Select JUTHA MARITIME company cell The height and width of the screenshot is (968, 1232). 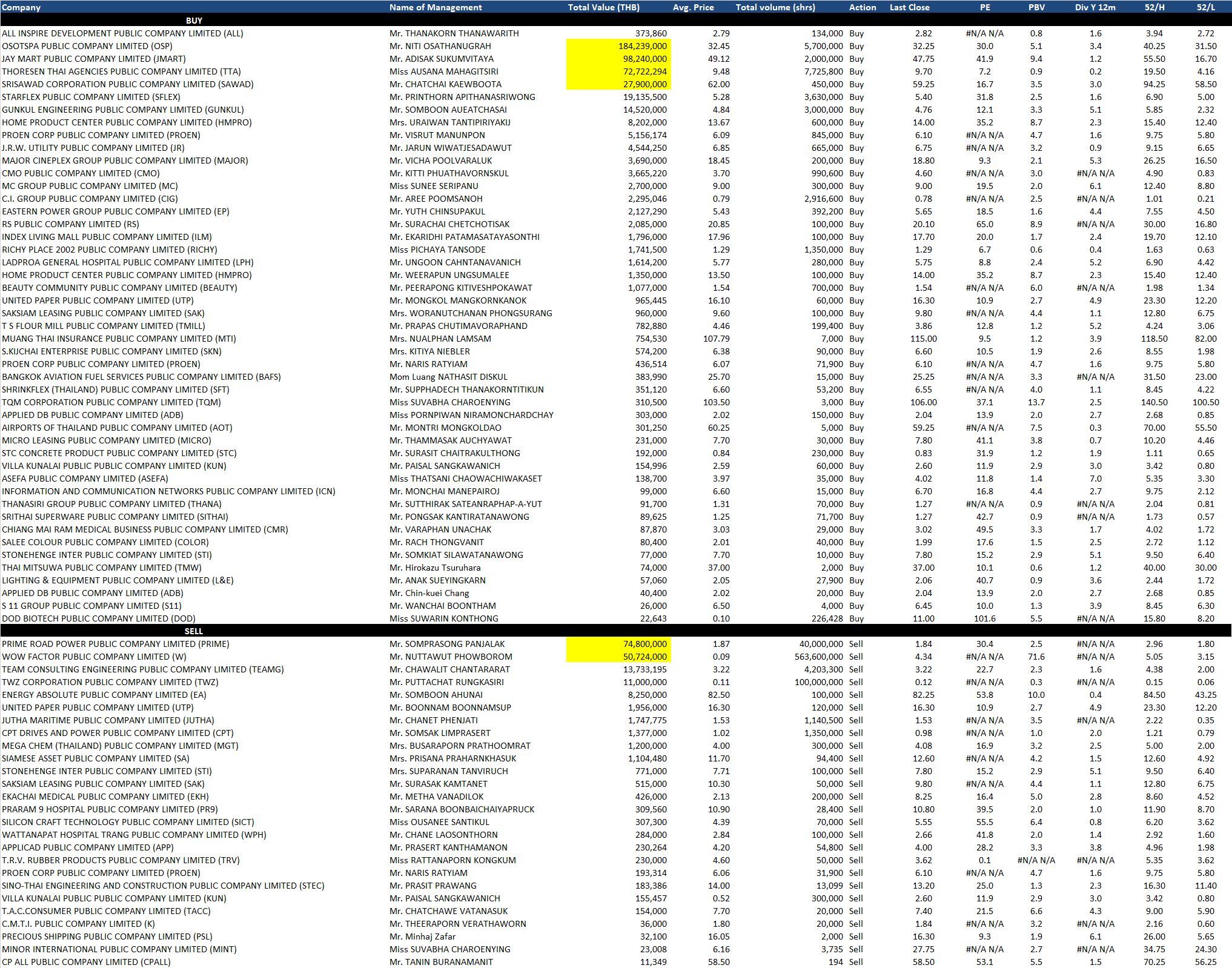pyautogui.click(x=108, y=720)
